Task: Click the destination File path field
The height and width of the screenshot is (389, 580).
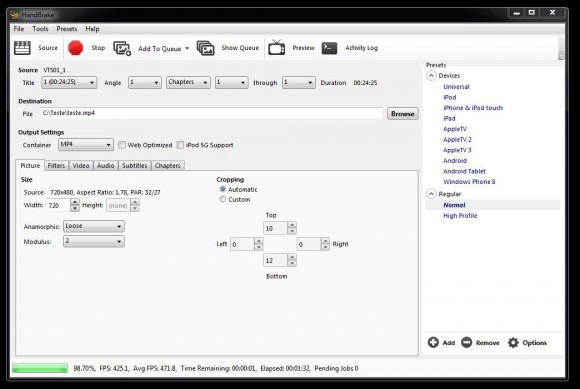Action: click(x=212, y=113)
